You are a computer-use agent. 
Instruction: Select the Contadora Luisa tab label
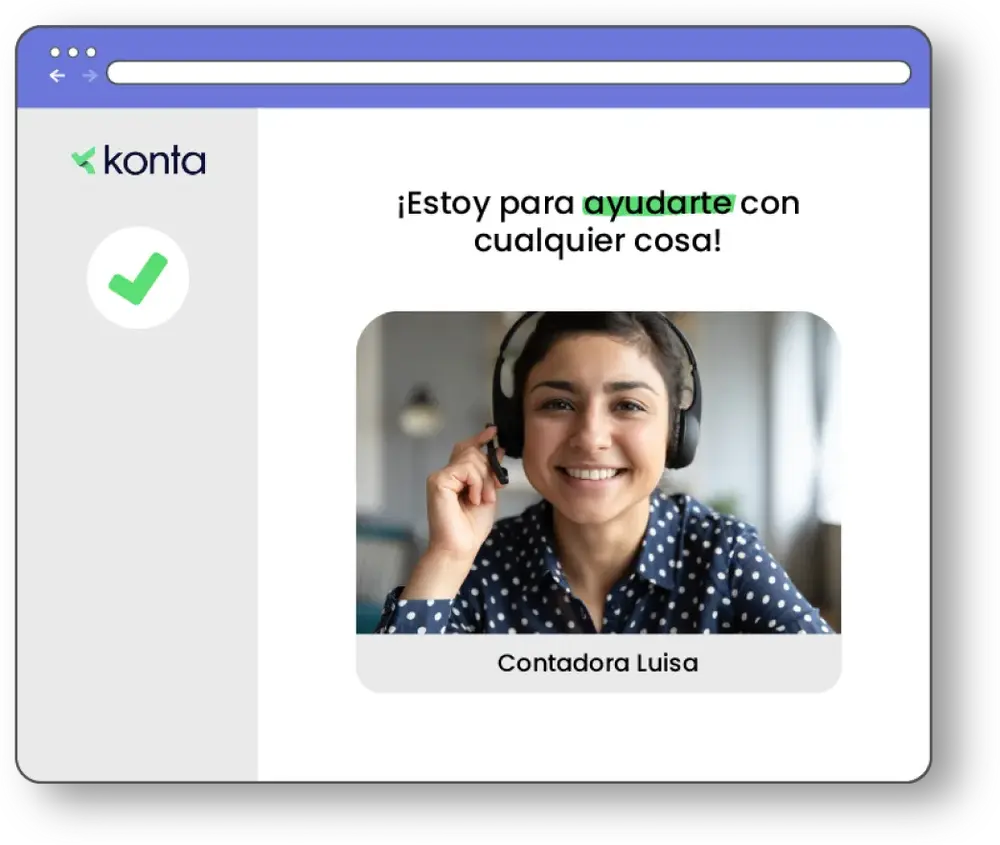(x=598, y=662)
